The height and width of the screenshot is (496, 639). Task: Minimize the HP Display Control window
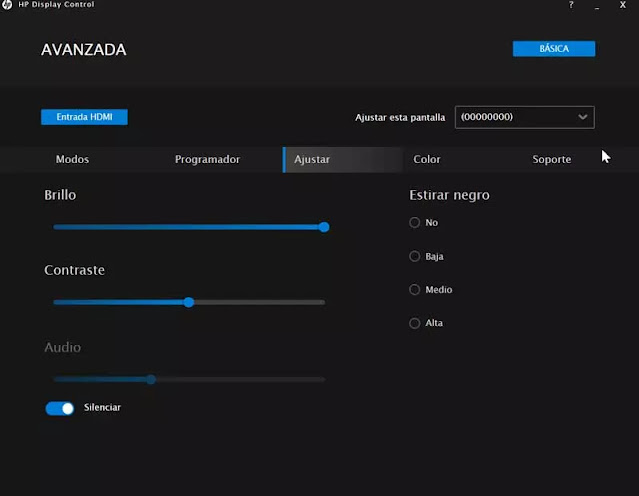pyautogui.click(x=597, y=6)
